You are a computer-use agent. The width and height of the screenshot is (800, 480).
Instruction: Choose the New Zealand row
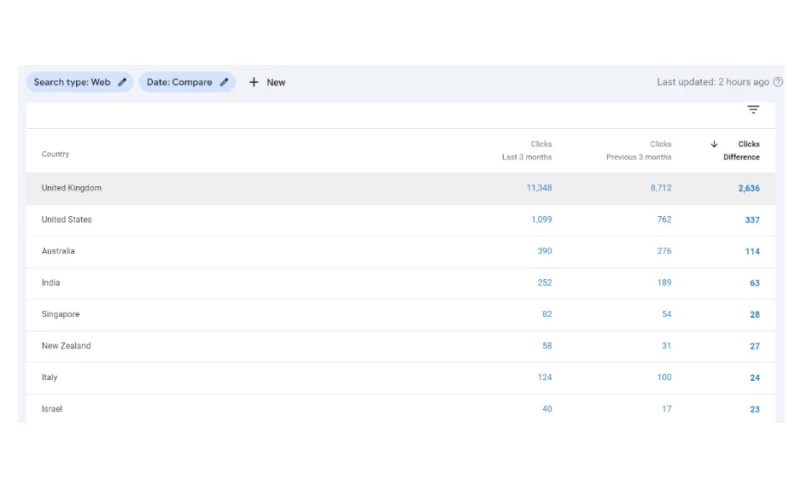click(x=66, y=346)
